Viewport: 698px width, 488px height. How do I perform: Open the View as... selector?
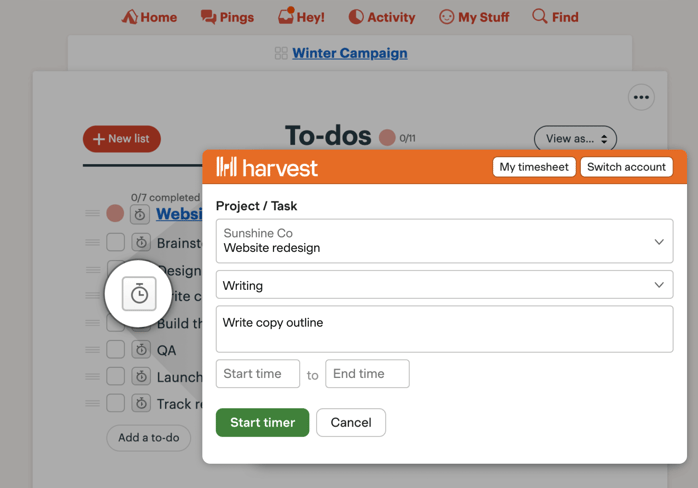(x=575, y=138)
